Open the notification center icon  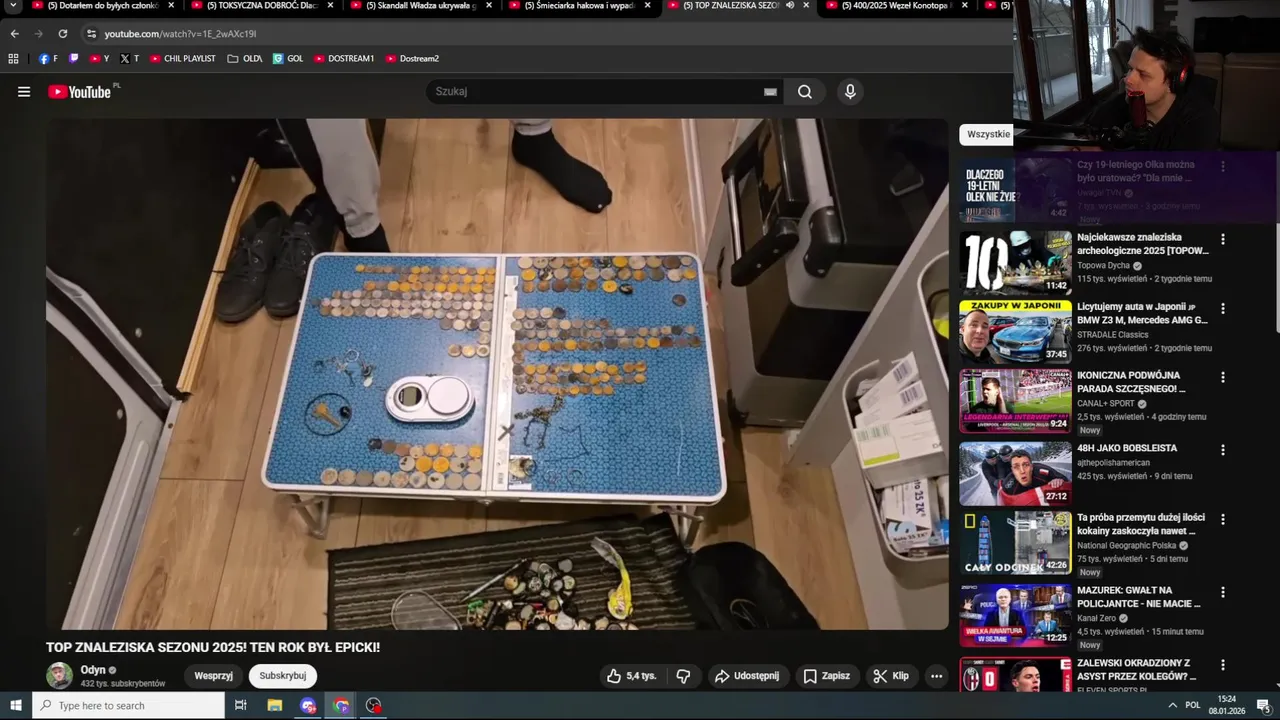coord(1263,705)
